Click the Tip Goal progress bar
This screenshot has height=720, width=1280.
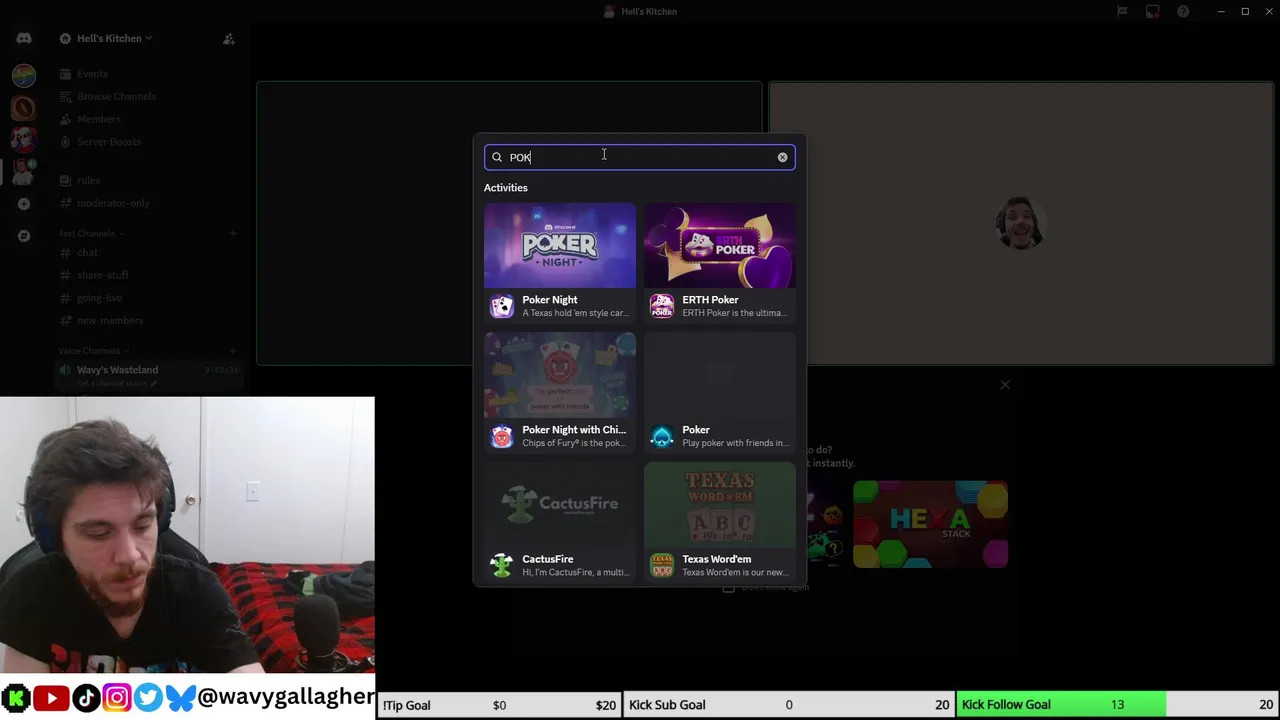[x=499, y=705]
